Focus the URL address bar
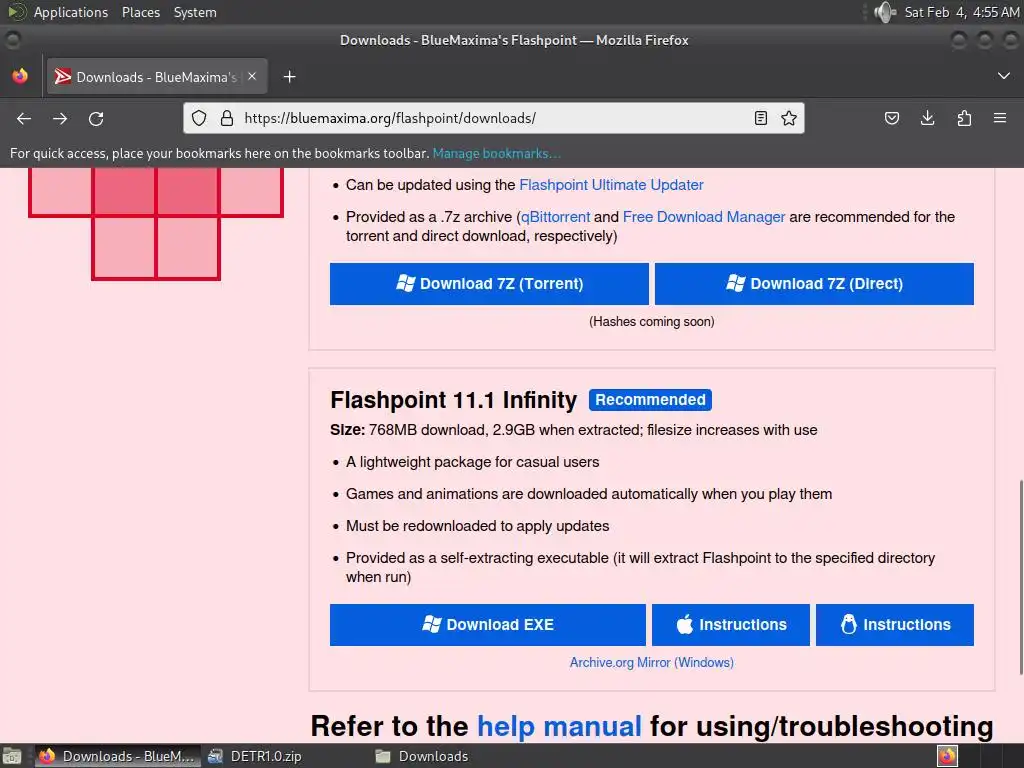 tap(493, 118)
